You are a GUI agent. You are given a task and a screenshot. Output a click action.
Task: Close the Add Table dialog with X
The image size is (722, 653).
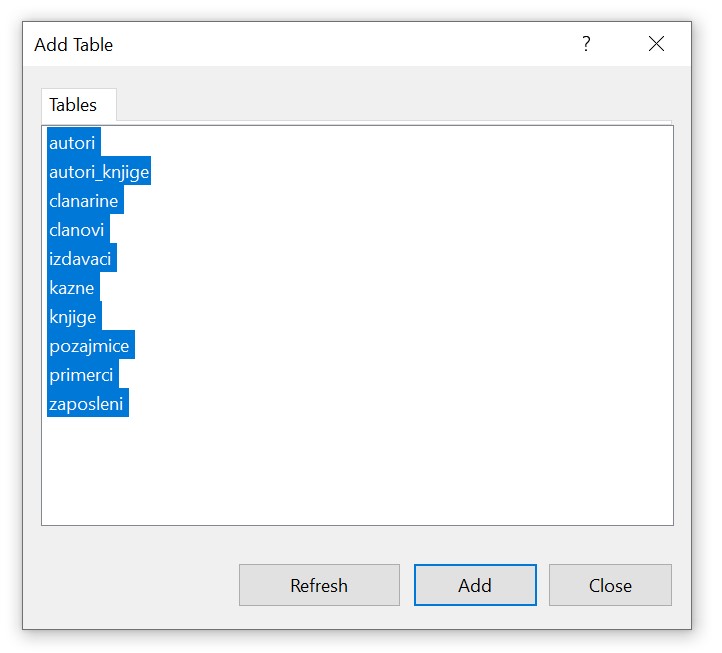(x=656, y=44)
